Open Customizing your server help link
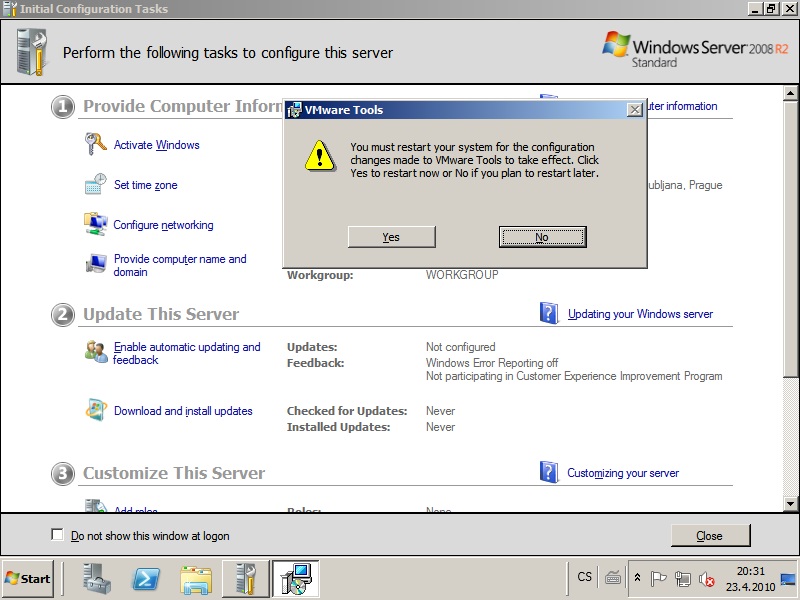This screenshot has height=600, width=800. click(x=622, y=473)
